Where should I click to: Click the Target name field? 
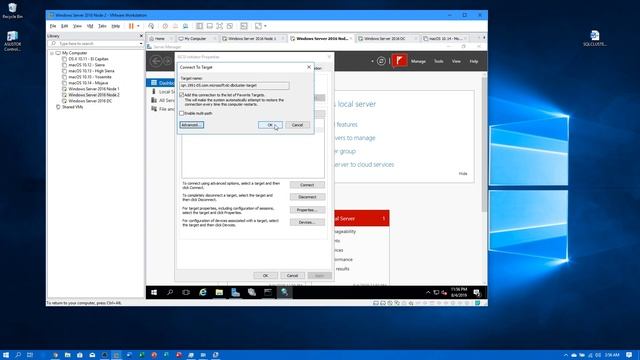[234, 86]
